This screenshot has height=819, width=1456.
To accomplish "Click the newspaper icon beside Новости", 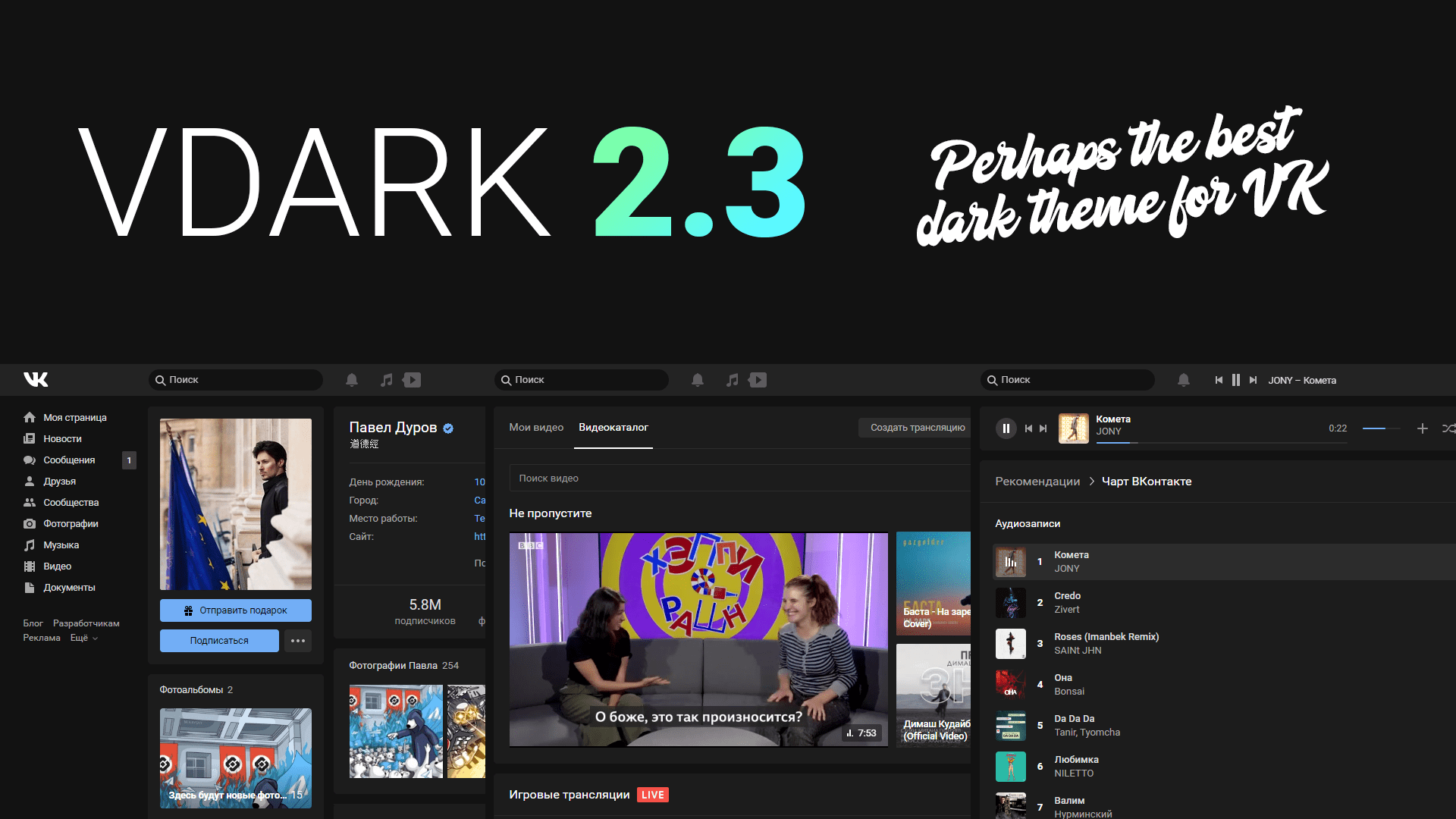I will pyautogui.click(x=30, y=438).
